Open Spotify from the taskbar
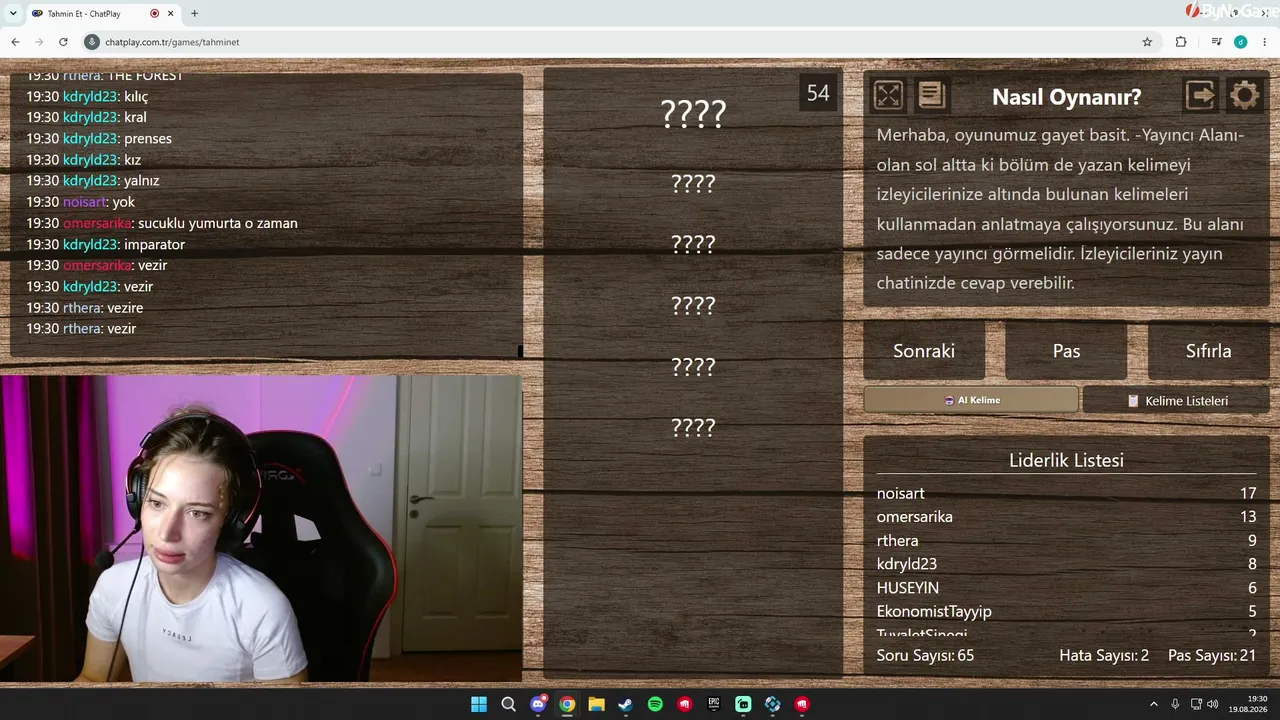Image resolution: width=1280 pixels, height=720 pixels. click(x=655, y=704)
